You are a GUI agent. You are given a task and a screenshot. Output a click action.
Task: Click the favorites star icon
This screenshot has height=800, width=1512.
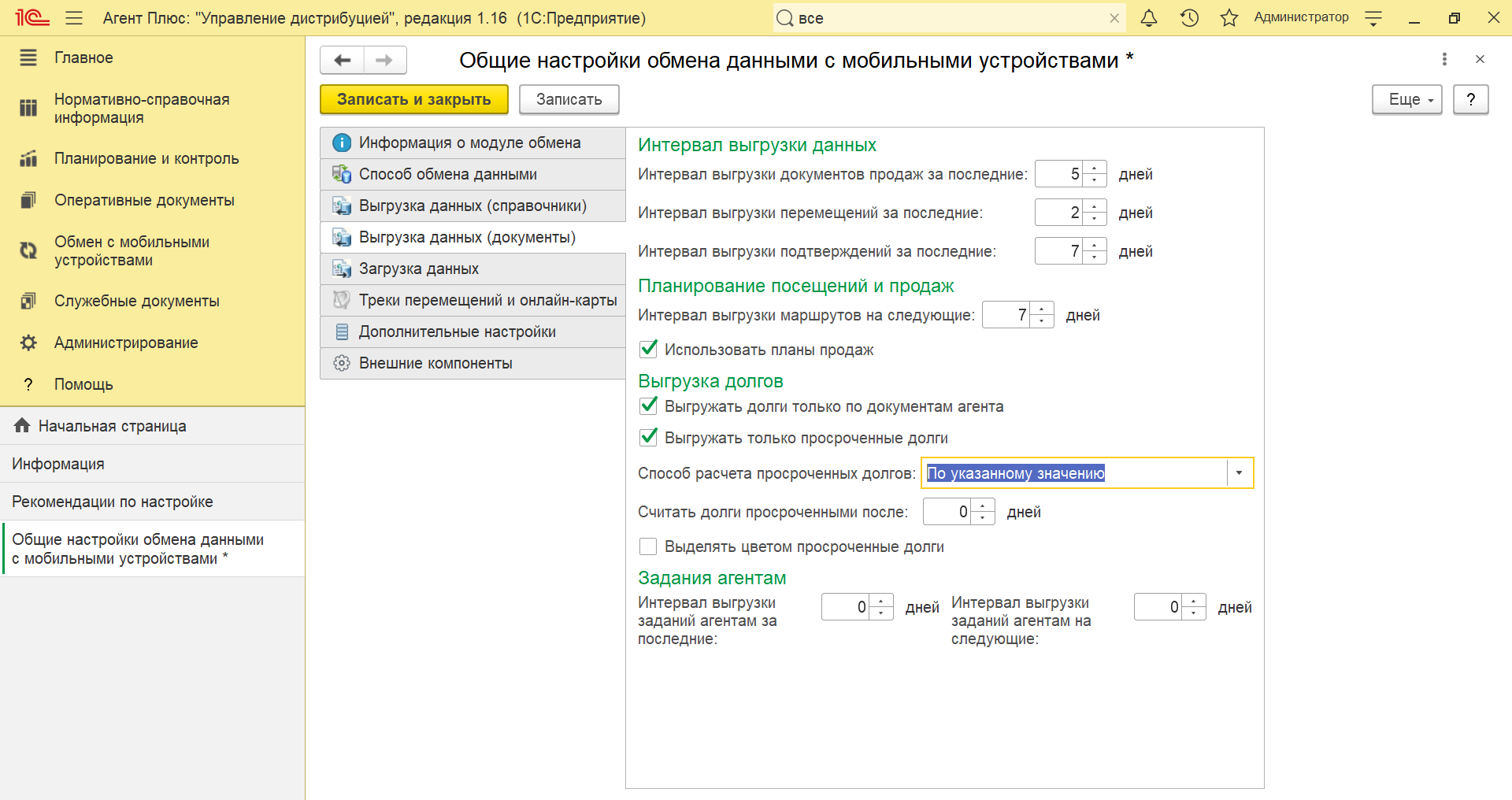pyautogui.click(x=1228, y=18)
